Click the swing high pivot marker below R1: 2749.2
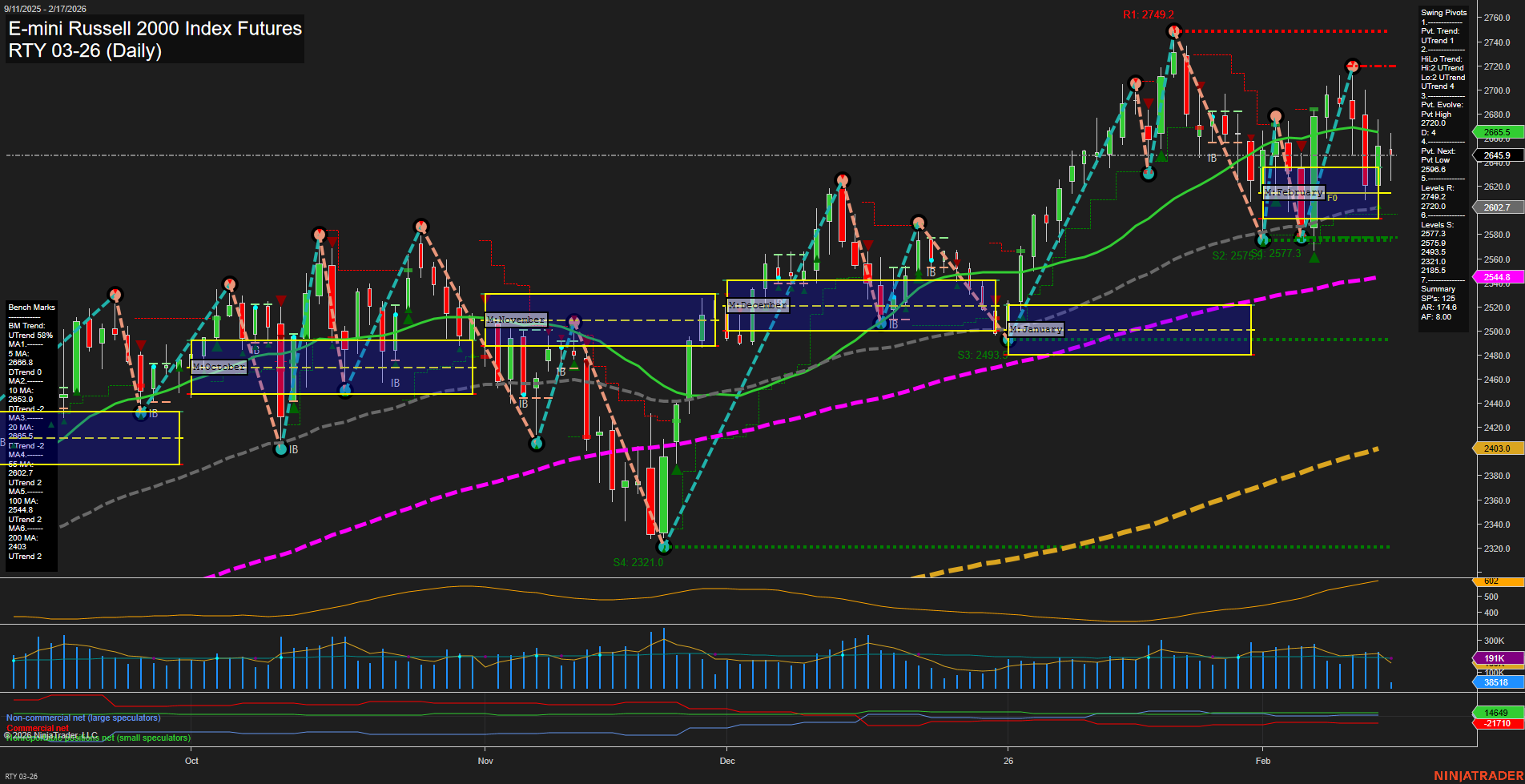The width and height of the screenshot is (1525, 784). [x=1173, y=32]
